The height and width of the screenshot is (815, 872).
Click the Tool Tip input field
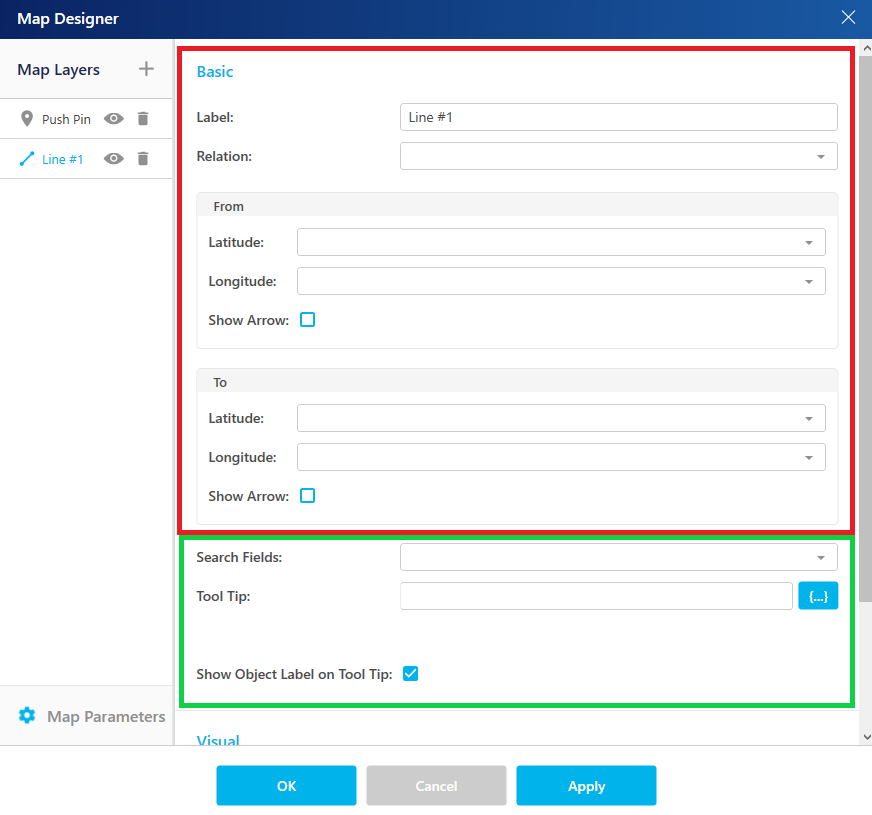click(x=596, y=596)
